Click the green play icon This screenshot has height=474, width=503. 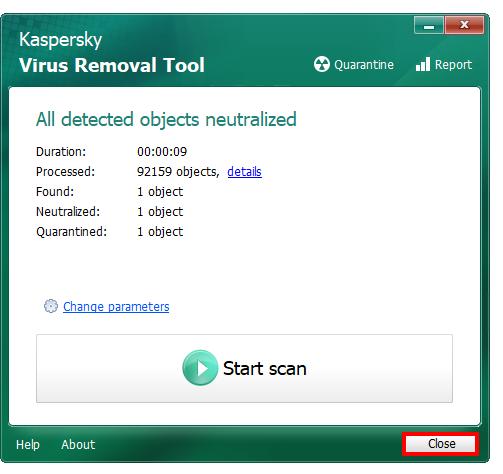pyautogui.click(x=200, y=368)
